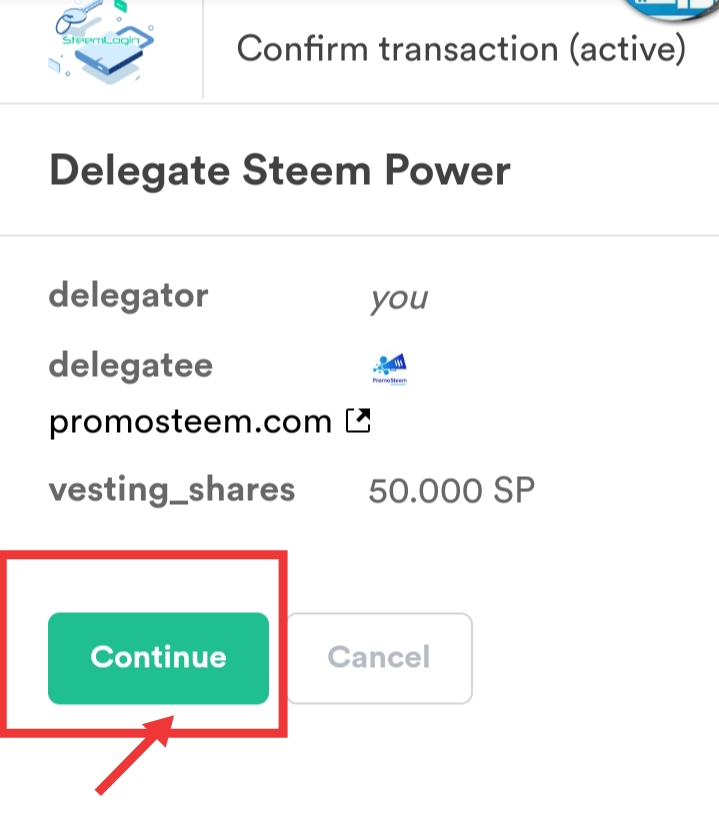Screen dimensions: 719x815
Task: Click the horizontal line below the header
Action: [x=360, y=104]
